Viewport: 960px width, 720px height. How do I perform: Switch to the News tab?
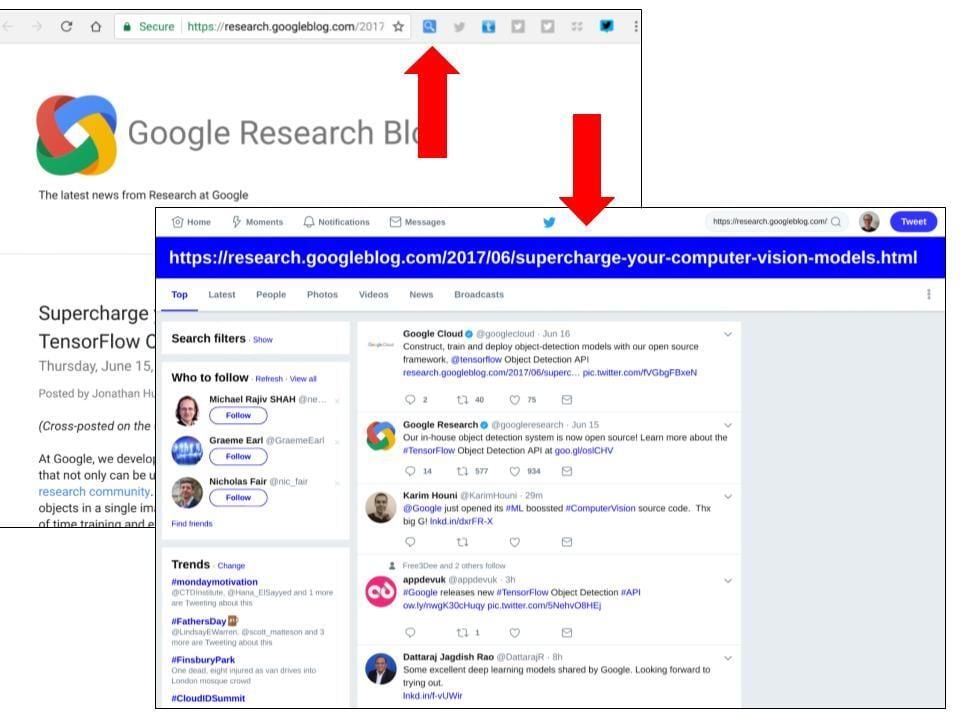tap(421, 294)
